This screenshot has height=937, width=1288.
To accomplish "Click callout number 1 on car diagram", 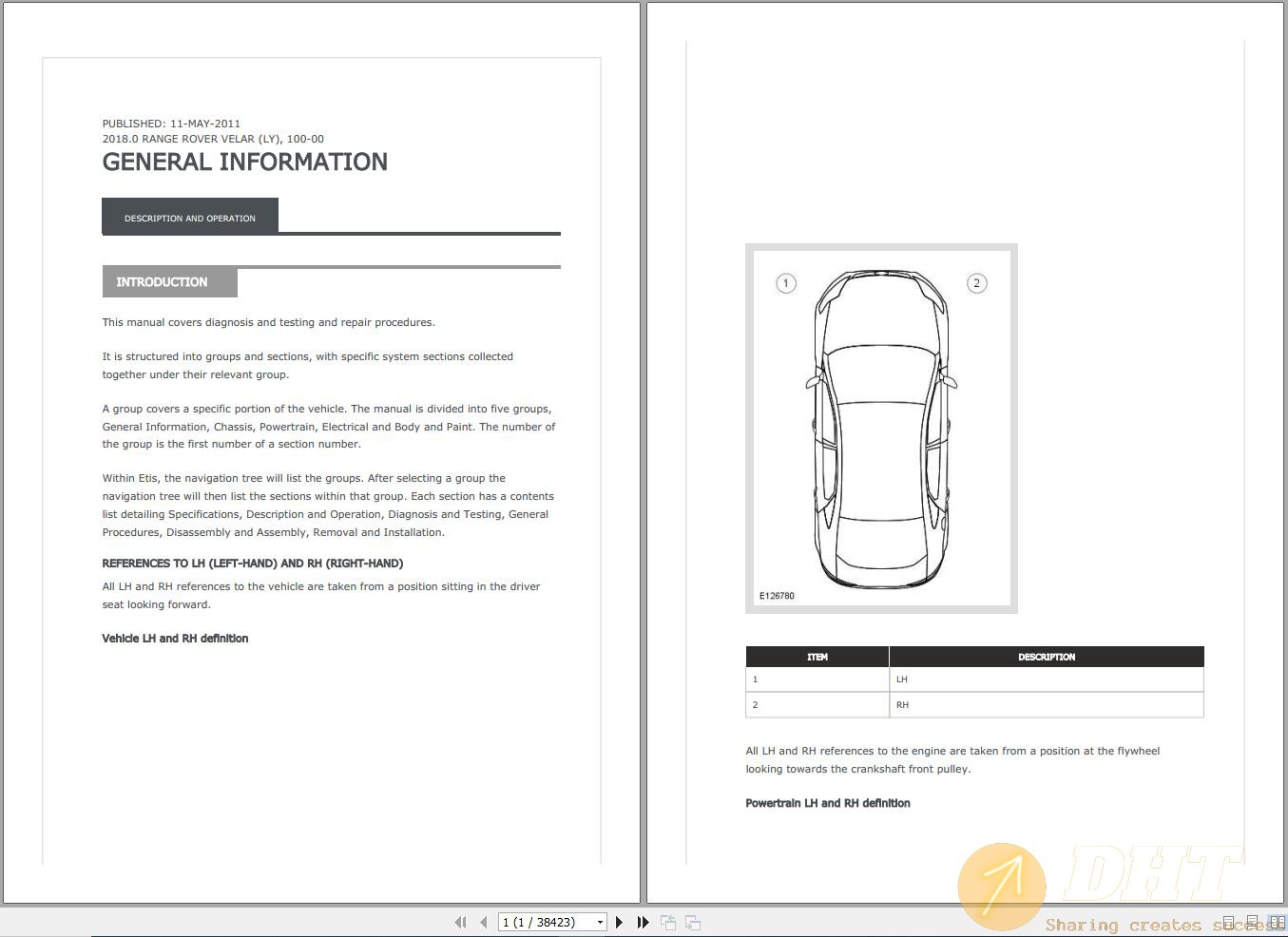I will point(786,283).
